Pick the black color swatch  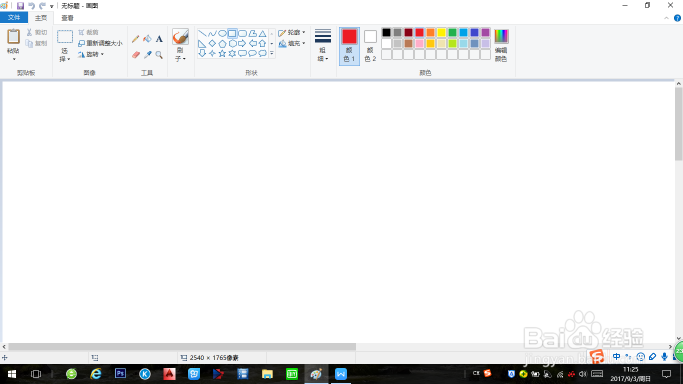point(386,33)
